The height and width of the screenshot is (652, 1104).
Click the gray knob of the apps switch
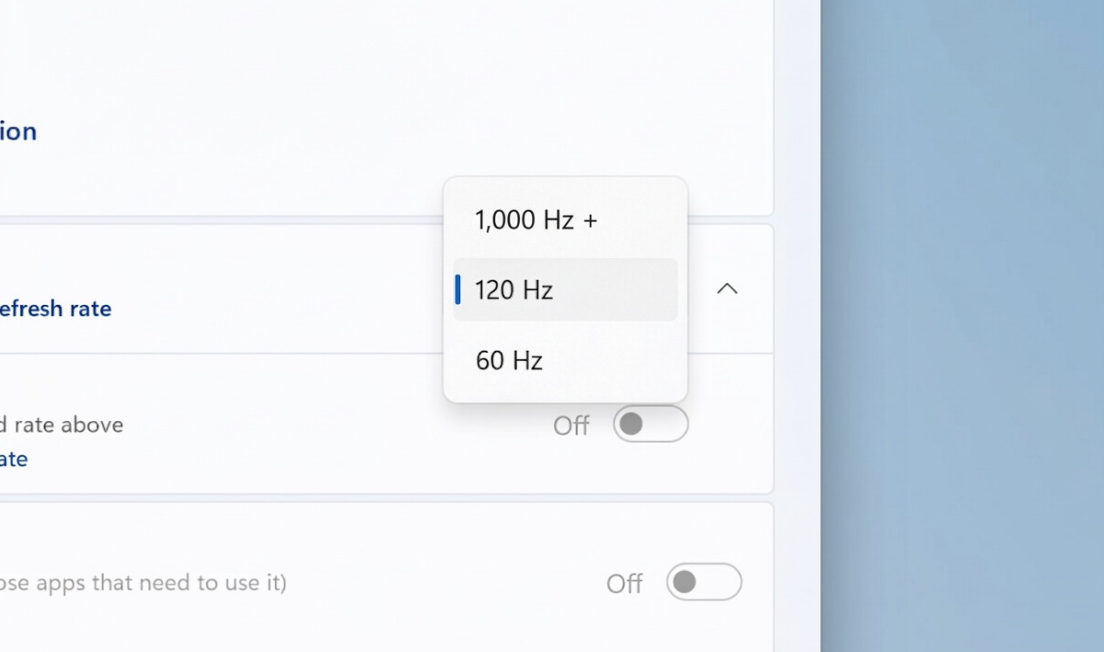684,582
